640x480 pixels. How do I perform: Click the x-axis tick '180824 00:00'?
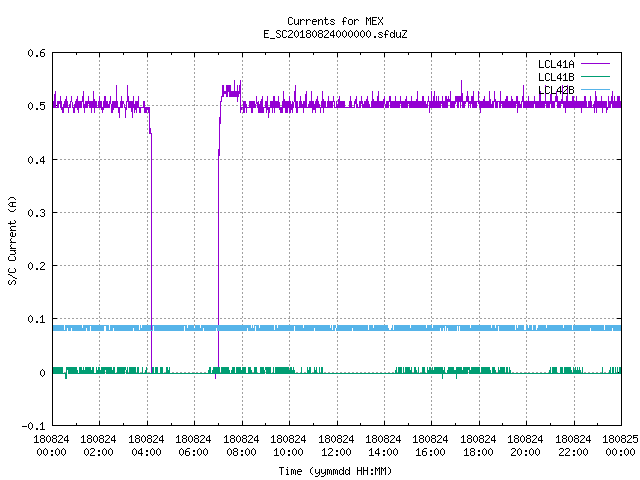(51, 446)
